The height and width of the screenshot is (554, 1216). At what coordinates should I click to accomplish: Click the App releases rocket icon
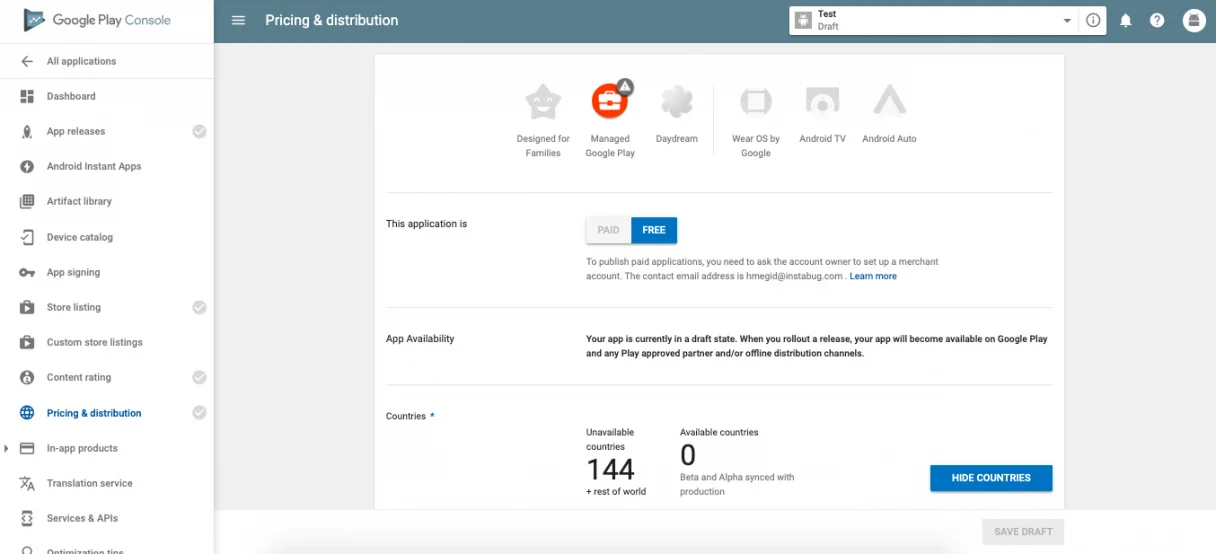pos(27,131)
